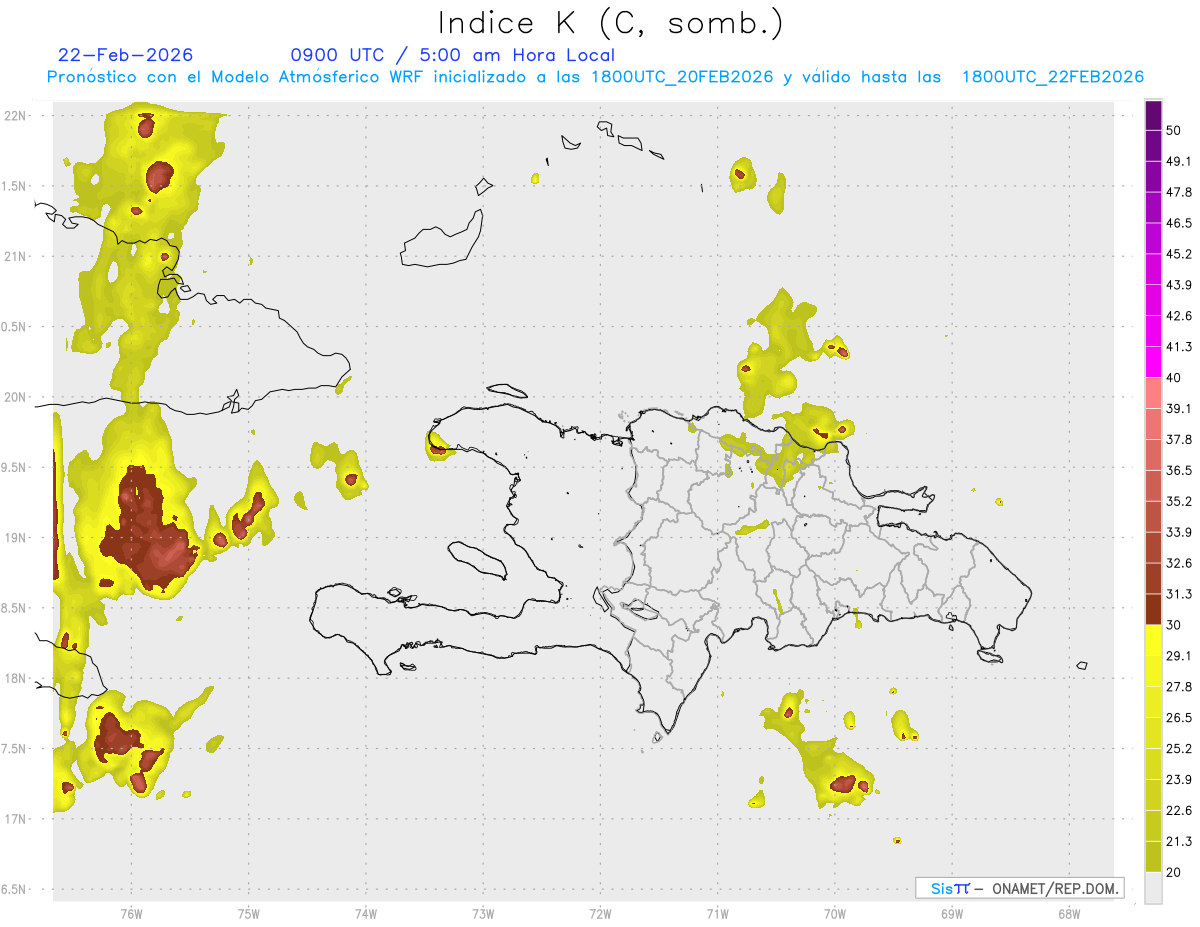The height and width of the screenshot is (927, 1200).
Task: Click the "71W" longitude label
Action: click(x=718, y=914)
